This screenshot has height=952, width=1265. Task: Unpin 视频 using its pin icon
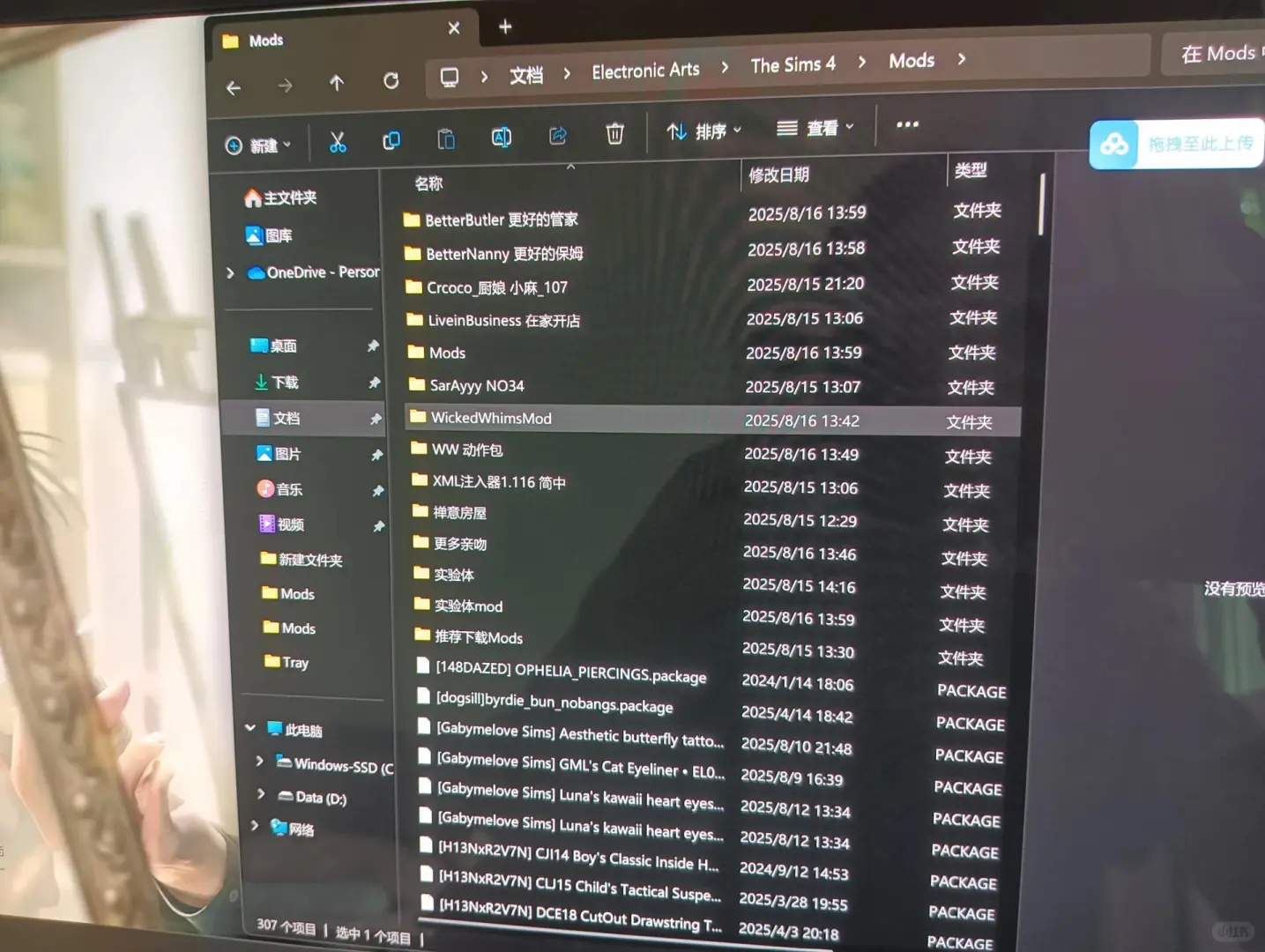[378, 526]
